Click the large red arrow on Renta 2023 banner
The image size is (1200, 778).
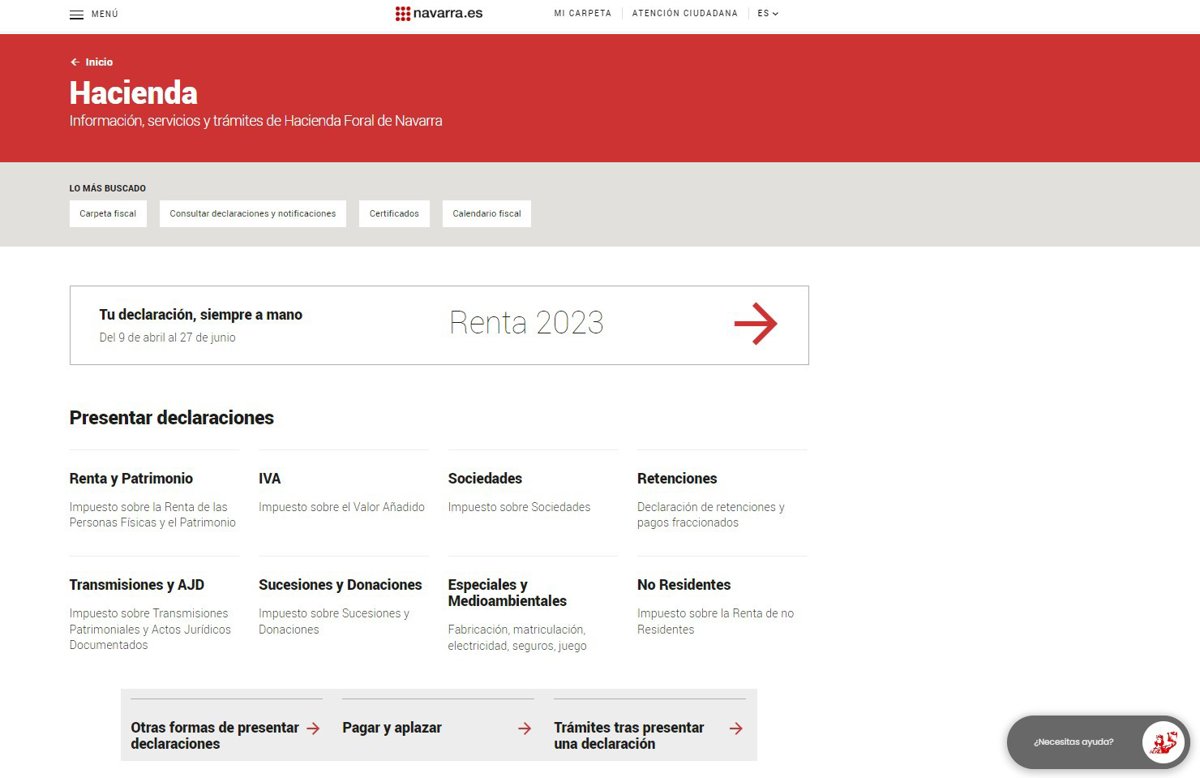[755, 324]
